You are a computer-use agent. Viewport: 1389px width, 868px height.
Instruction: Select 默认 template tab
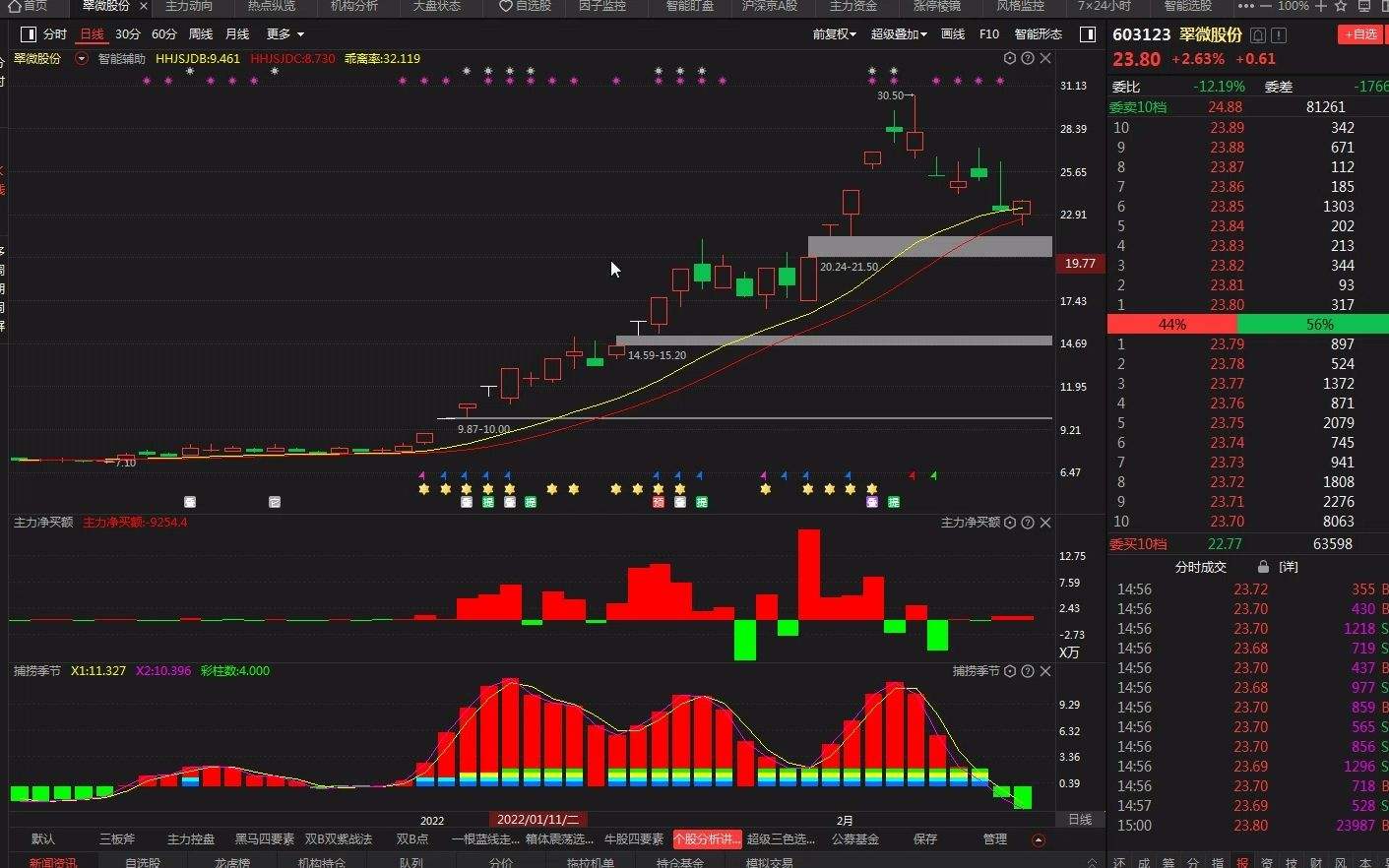point(43,839)
